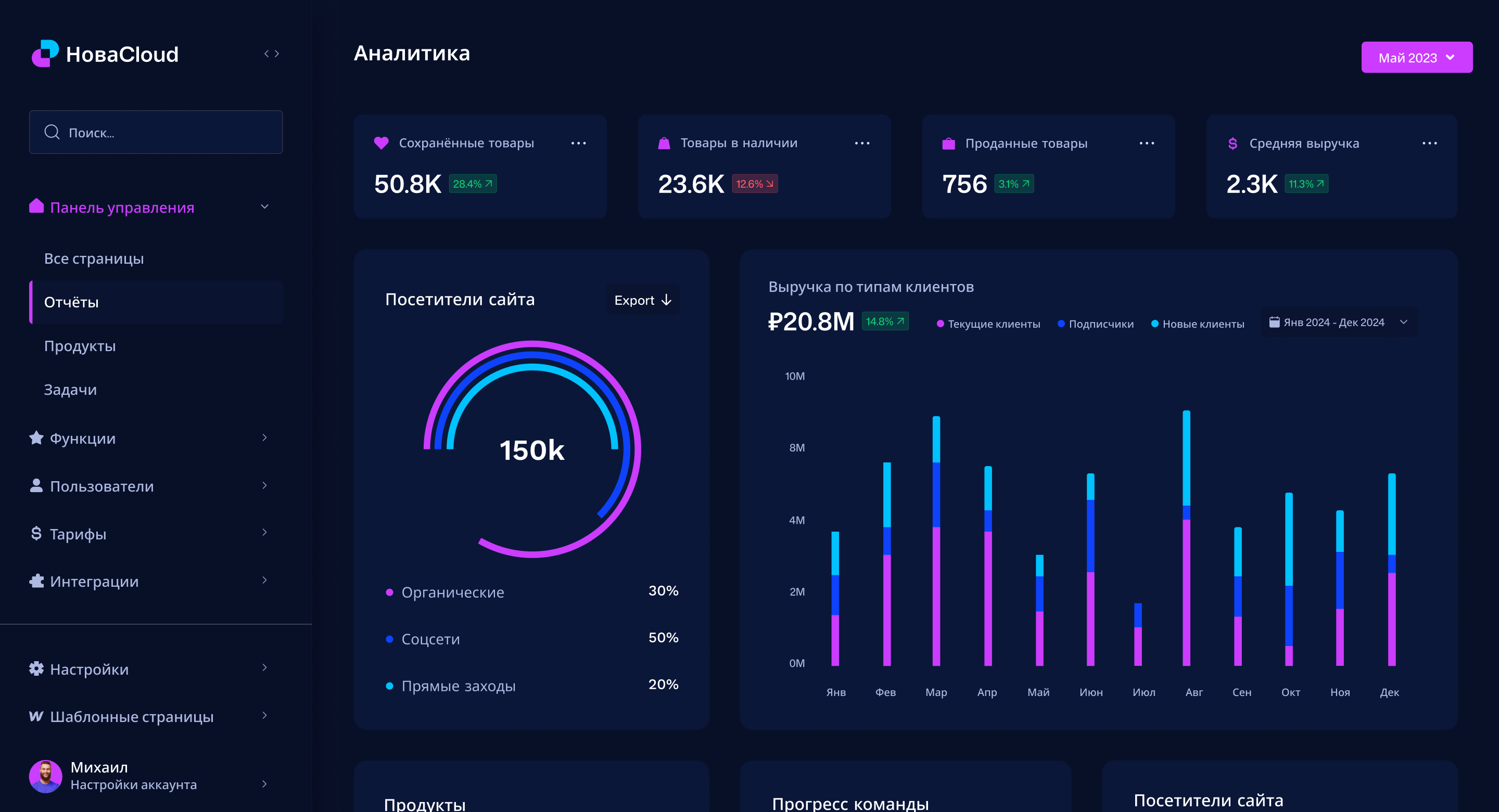This screenshot has width=1499, height=812.
Task: Open three-dot menu on Сохранённые товары card
Action: (x=578, y=143)
